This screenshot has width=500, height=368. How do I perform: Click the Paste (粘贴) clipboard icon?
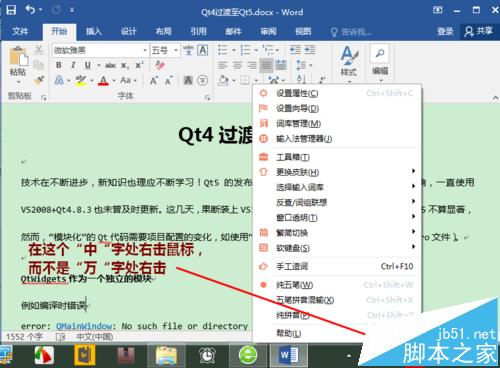click(18, 56)
